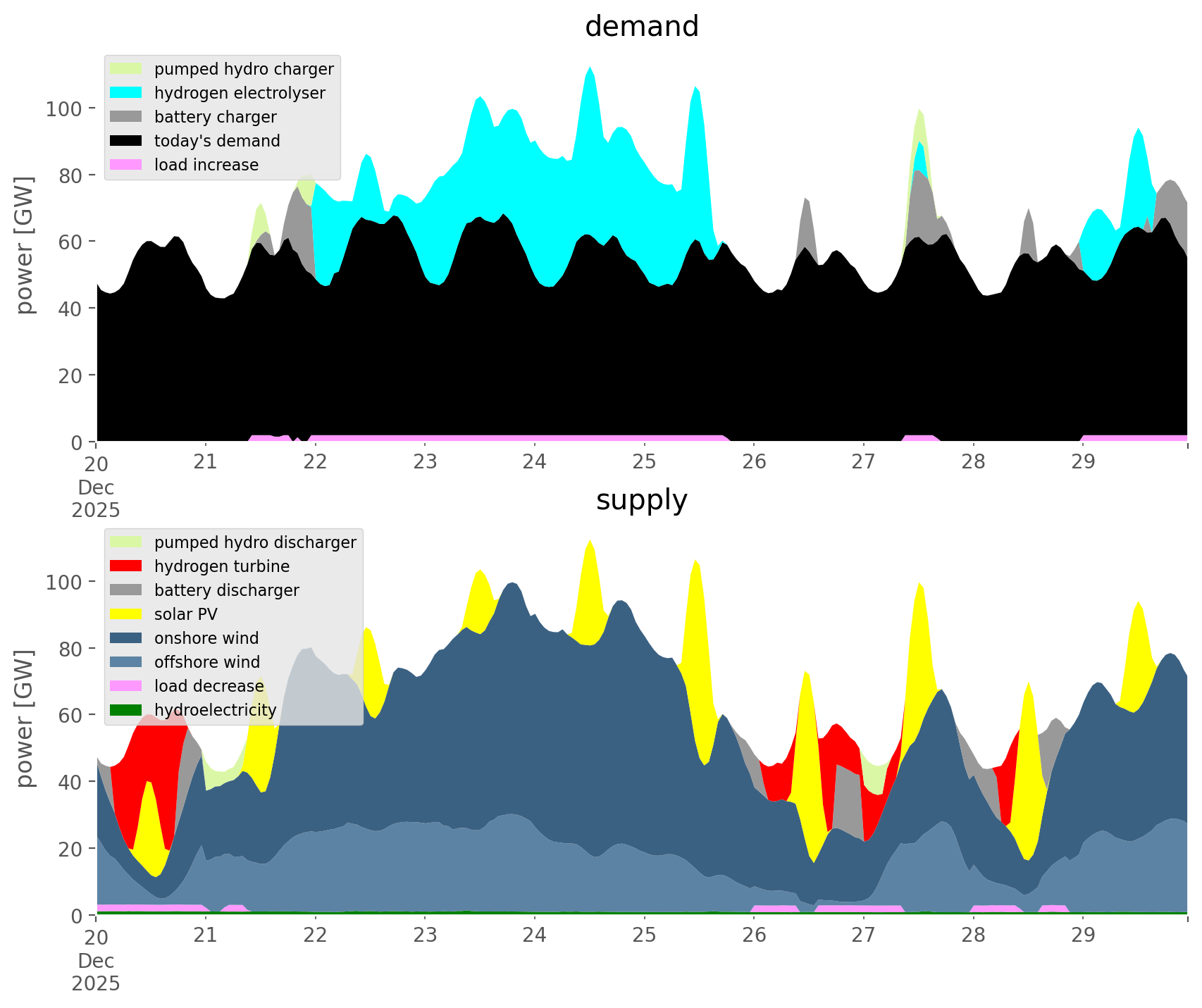1202x1008 pixels.
Task: Click date tick 27 on supply x-axis
Action: [863, 935]
